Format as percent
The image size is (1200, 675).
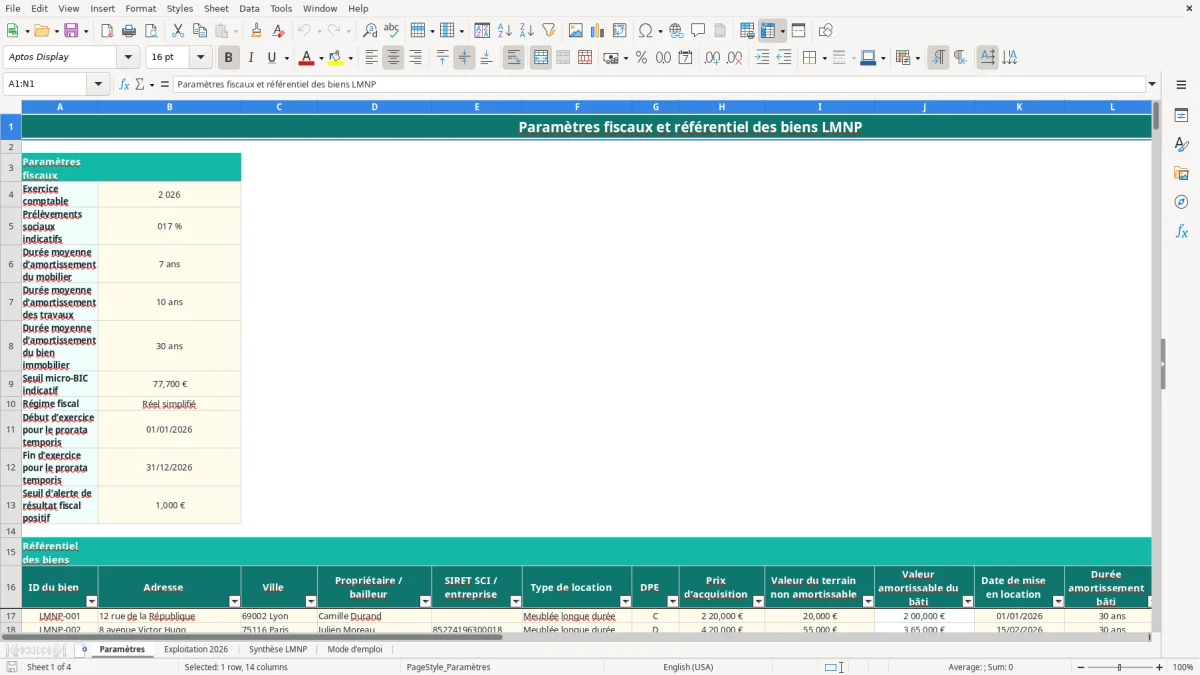click(641, 58)
